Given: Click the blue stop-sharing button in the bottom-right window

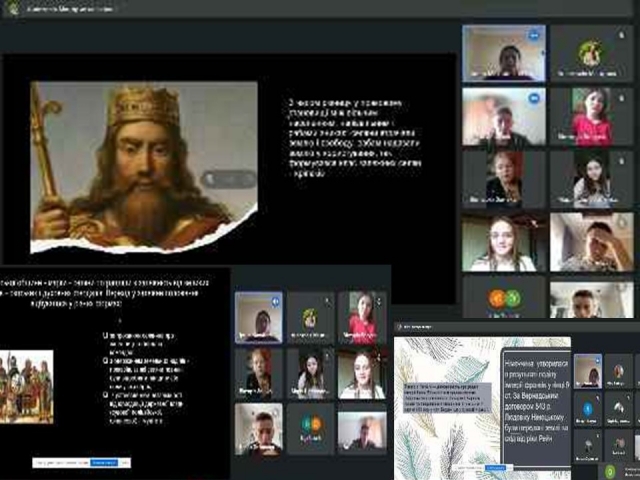Looking at the screenshot, I should (x=495, y=467).
